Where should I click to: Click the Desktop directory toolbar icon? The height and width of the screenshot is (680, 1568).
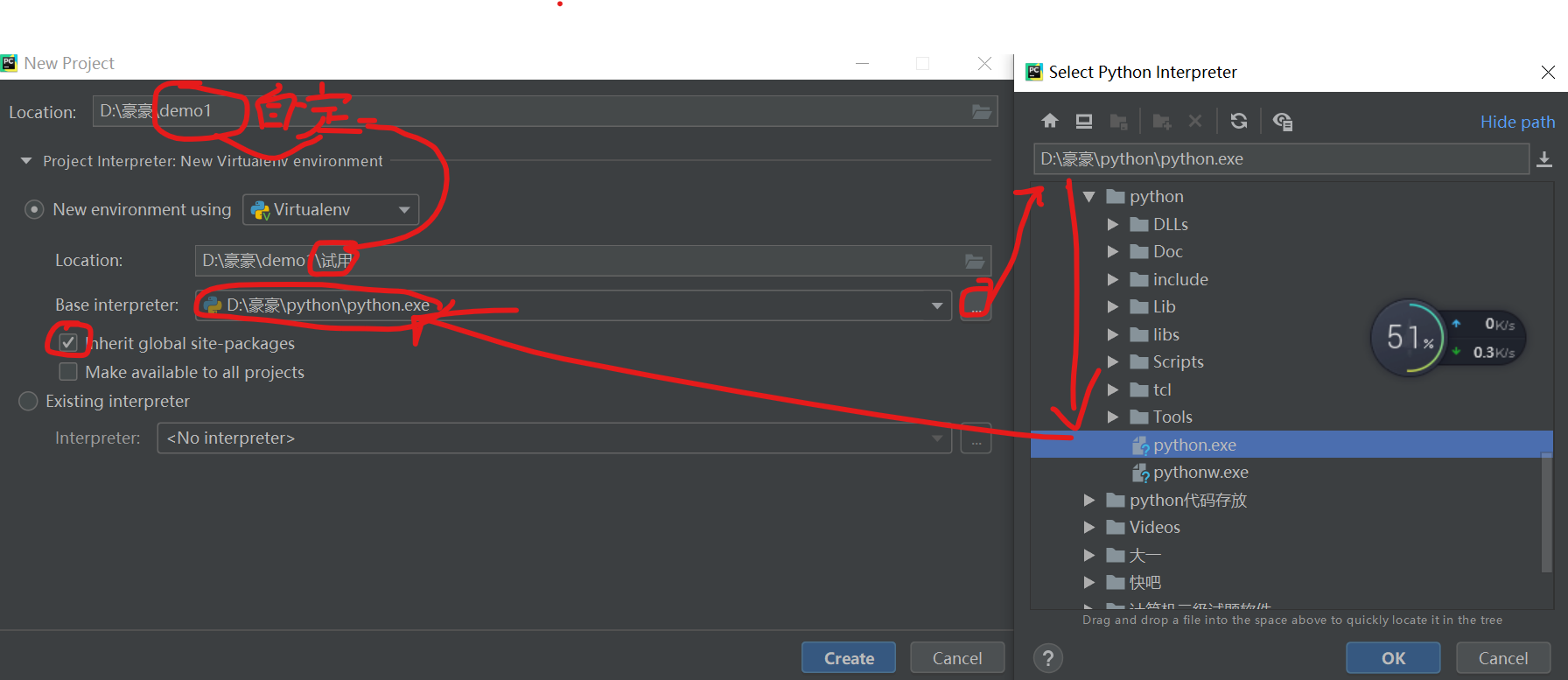click(1084, 121)
